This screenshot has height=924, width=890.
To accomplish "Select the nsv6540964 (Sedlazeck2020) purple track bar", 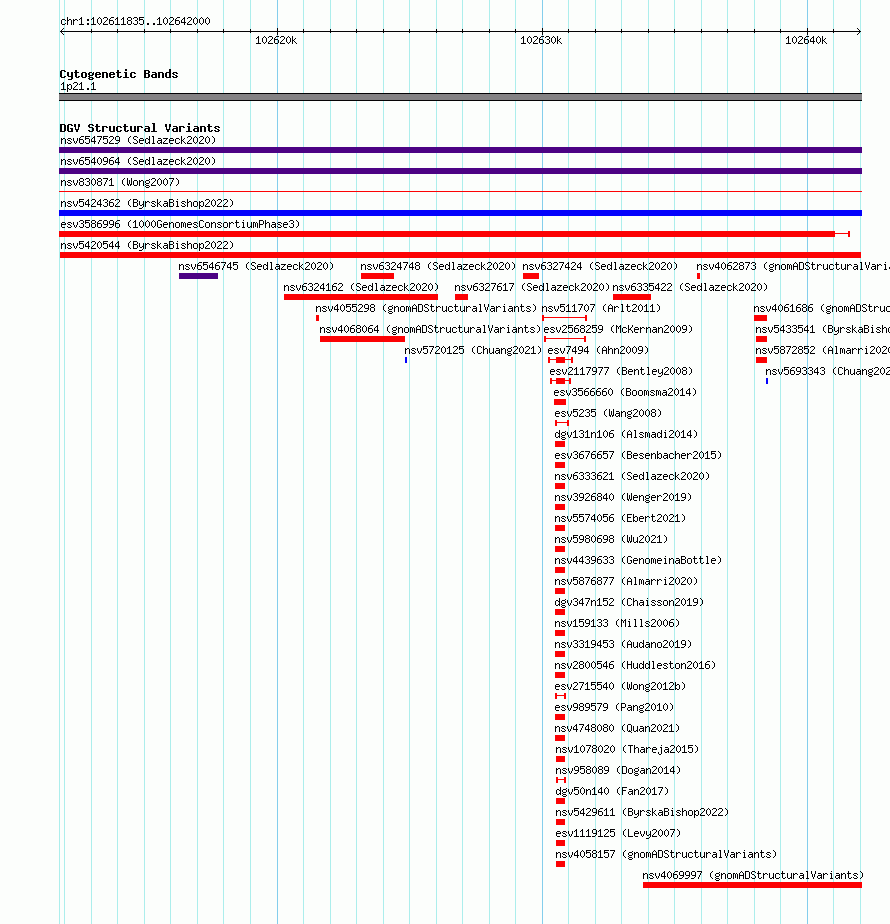I will coord(460,171).
